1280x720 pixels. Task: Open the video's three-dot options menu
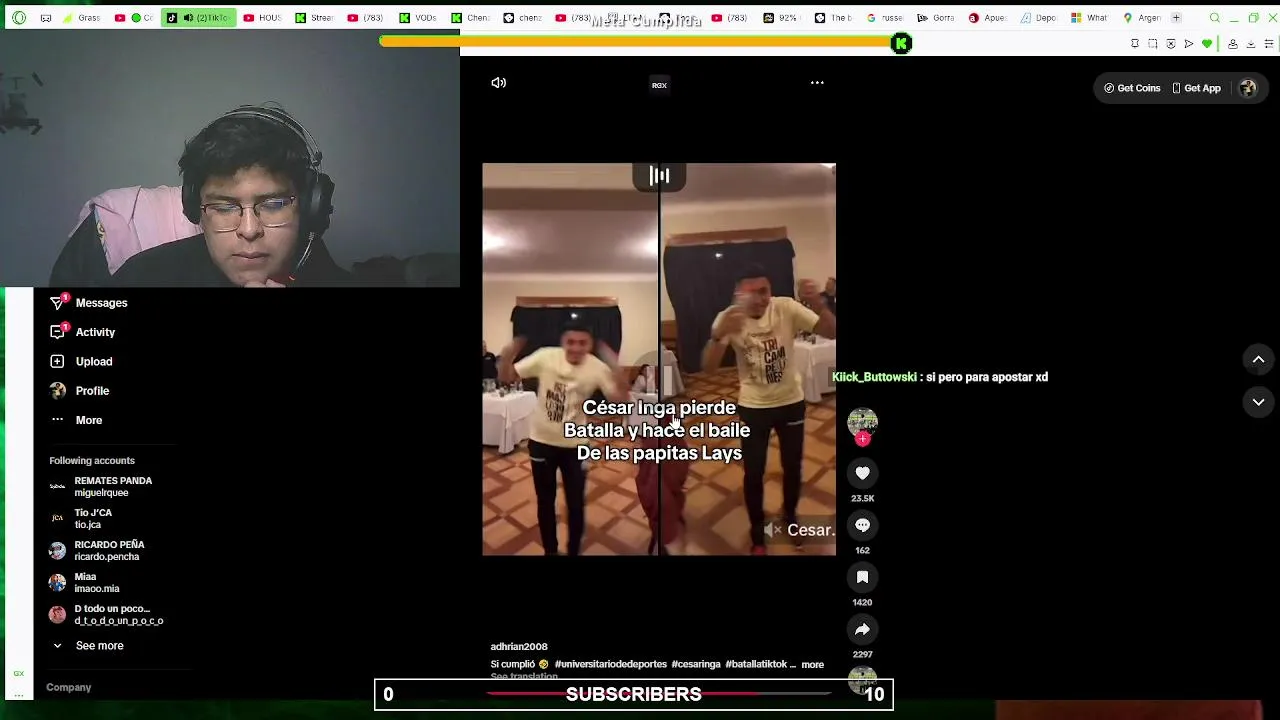coord(817,83)
